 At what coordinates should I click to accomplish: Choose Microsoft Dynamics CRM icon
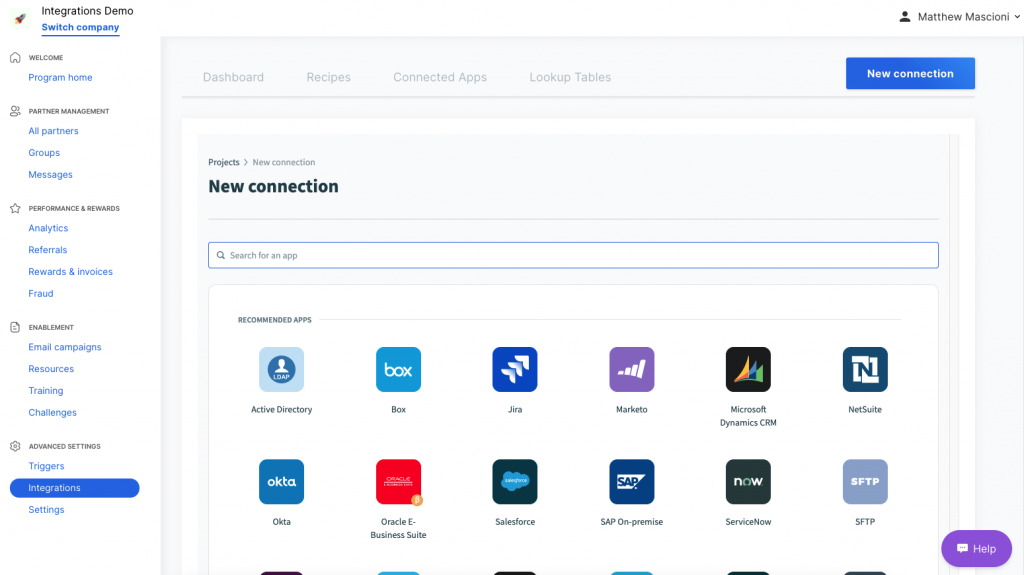pyautogui.click(x=748, y=369)
